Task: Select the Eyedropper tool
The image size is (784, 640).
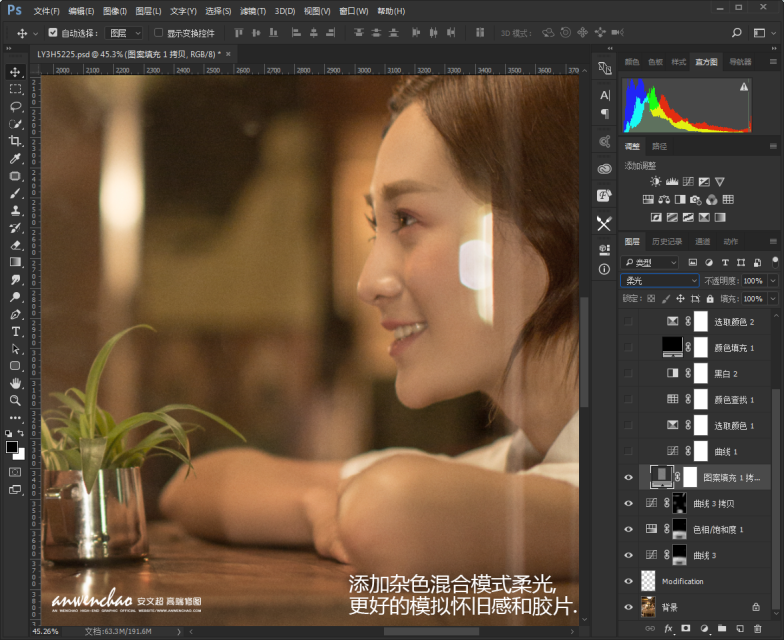Action: [x=16, y=158]
